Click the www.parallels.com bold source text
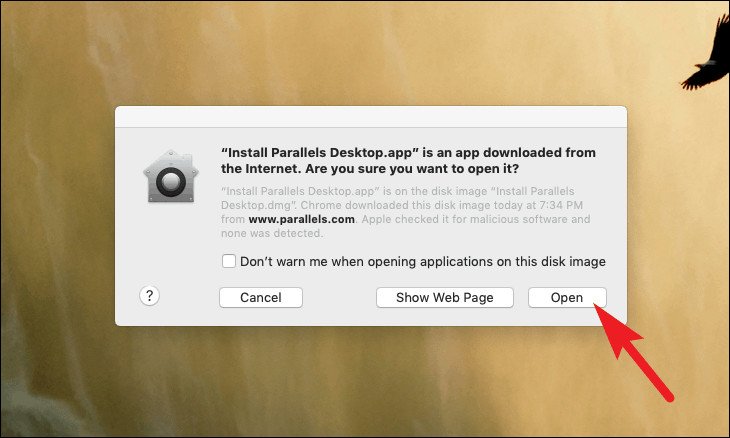This screenshot has height=438, width=730. [302, 219]
